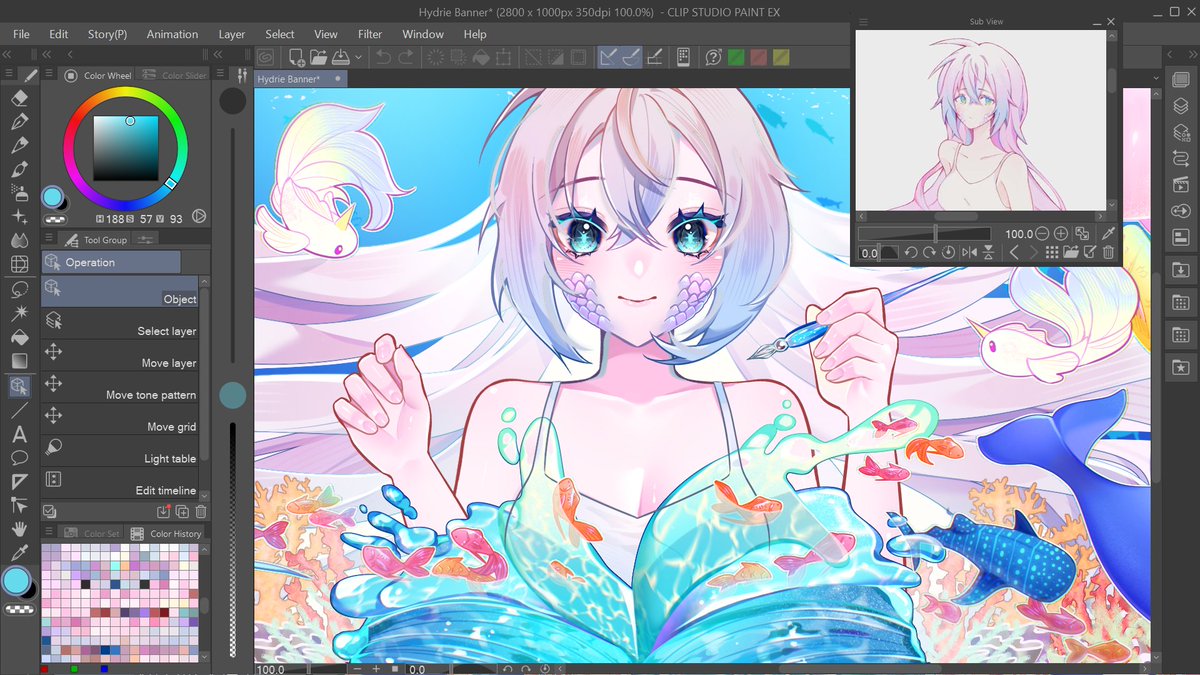The height and width of the screenshot is (675, 1200).
Task: Select the Move layer sub tool
Action: click(120, 355)
